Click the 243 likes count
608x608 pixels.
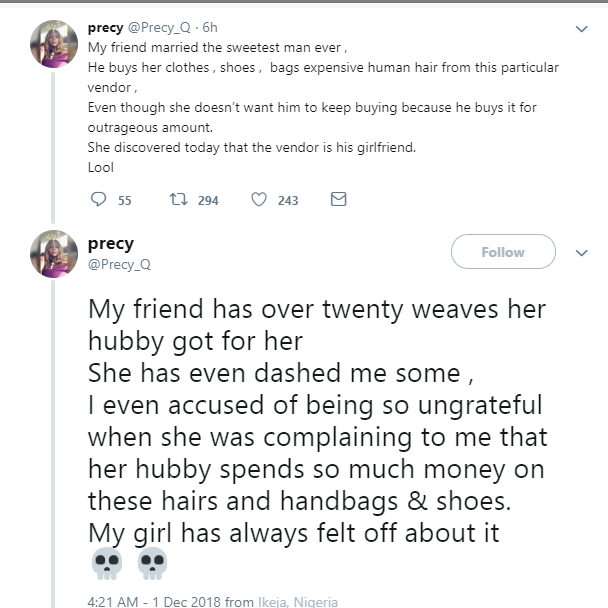point(288,201)
